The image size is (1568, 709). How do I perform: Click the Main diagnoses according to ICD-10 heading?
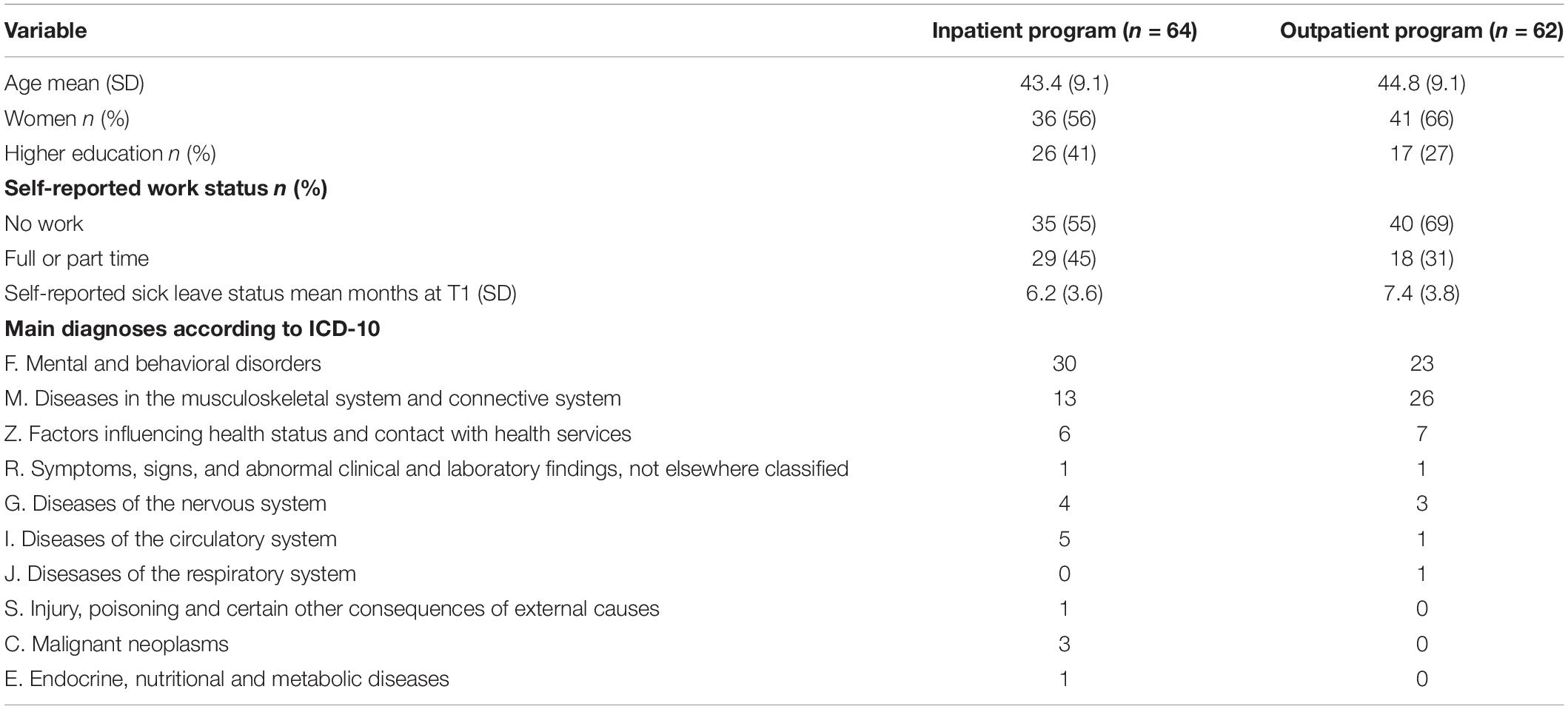coord(192,328)
